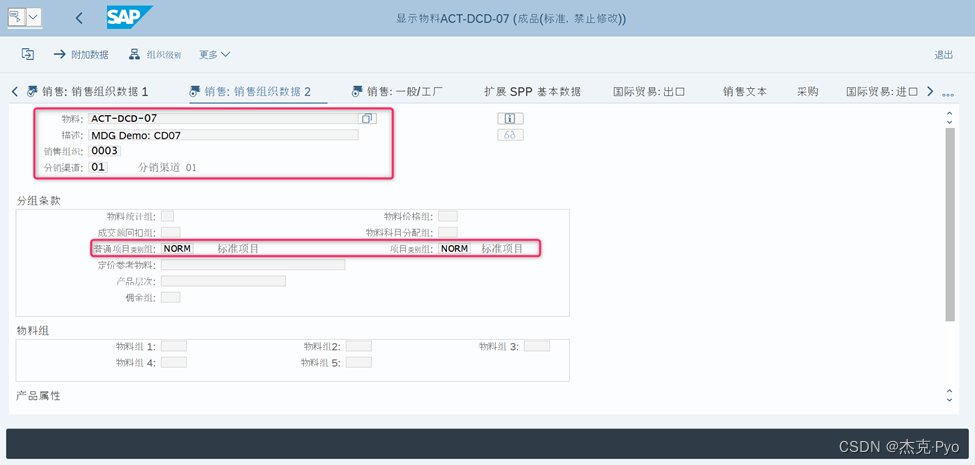Show next tabs with right arrow
This screenshot has width=975, height=465.
click(x=930, y=92)
